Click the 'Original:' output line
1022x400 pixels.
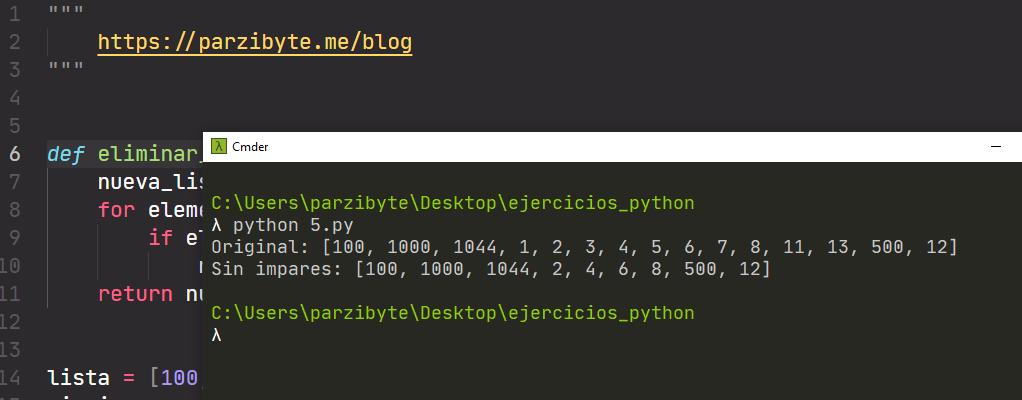coord(584,247)
